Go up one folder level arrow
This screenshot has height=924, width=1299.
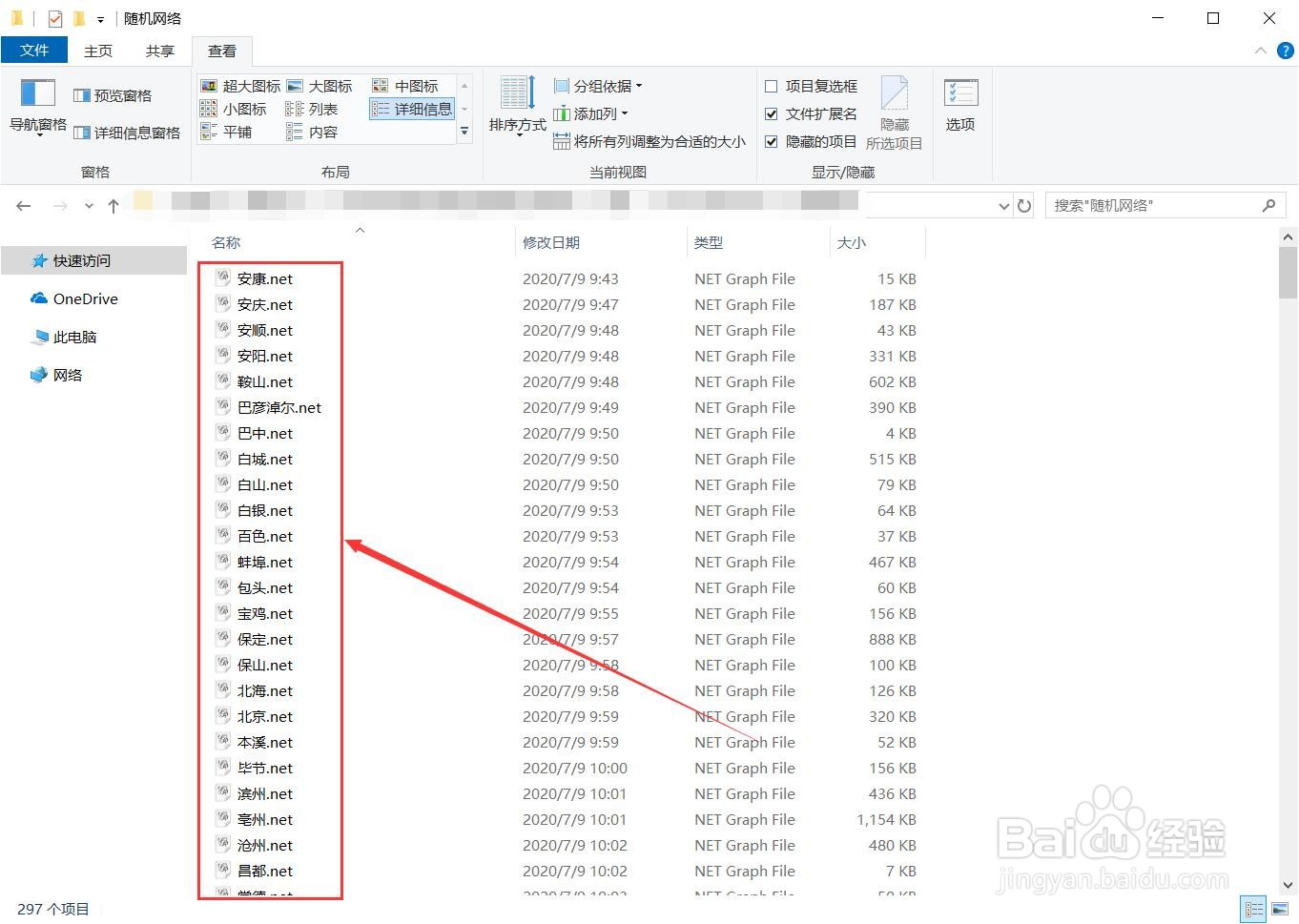(x=113, y=206)
